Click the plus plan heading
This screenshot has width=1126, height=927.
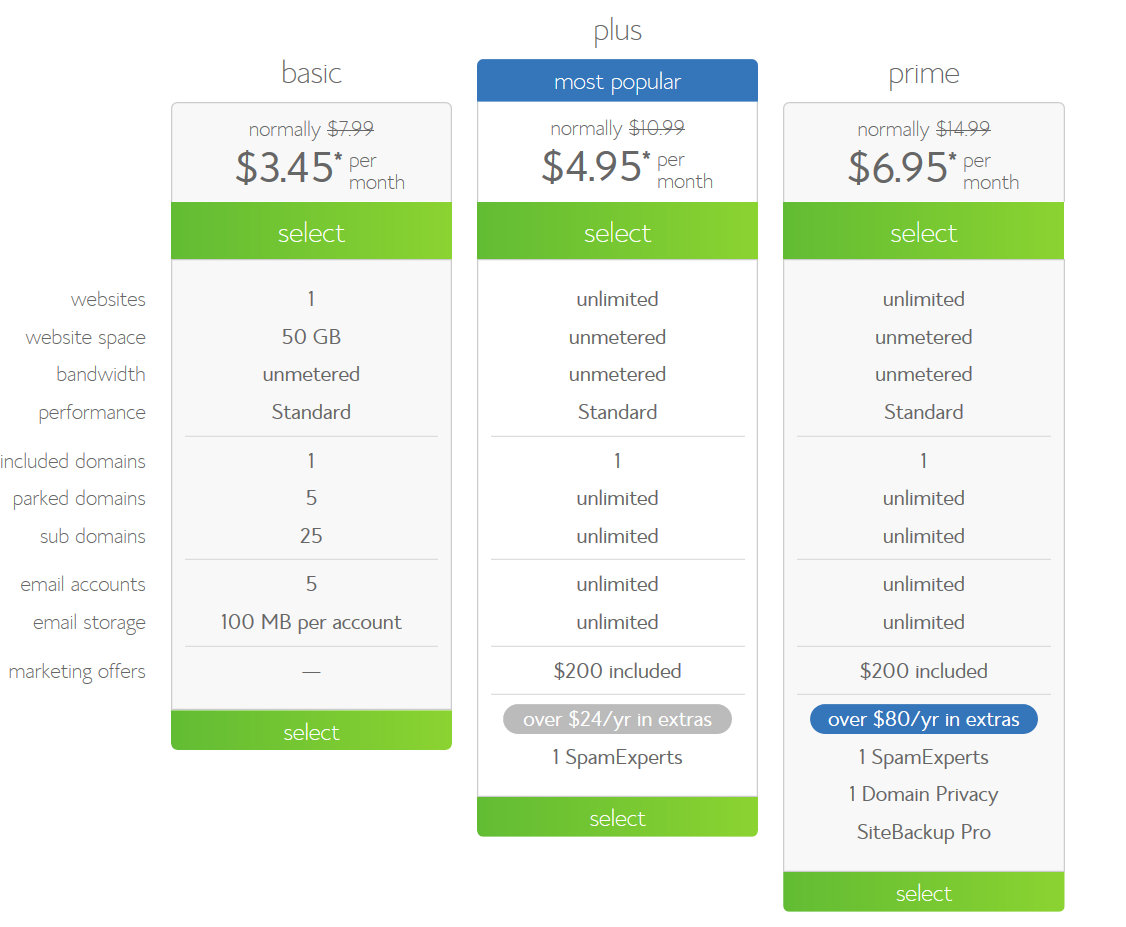tap(617, 32)
